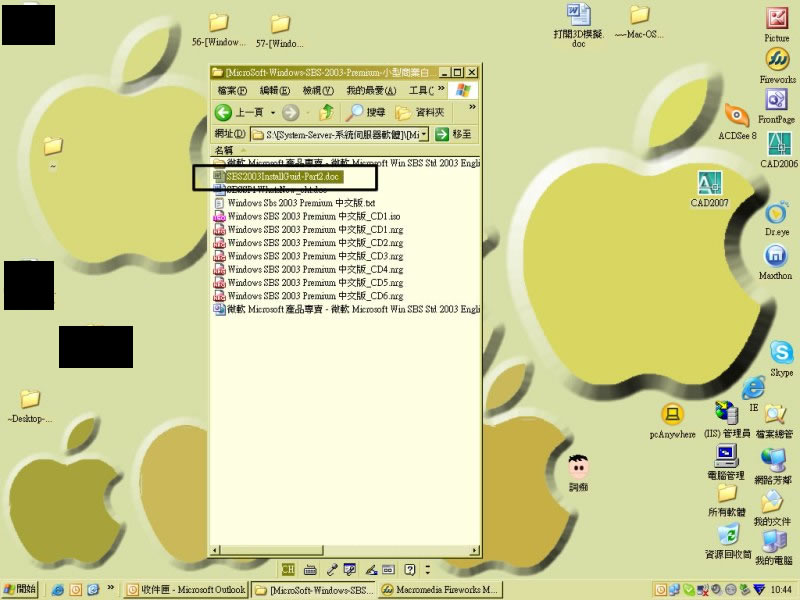Open the 上一頁 history dropdown arrow

(273, 113)
